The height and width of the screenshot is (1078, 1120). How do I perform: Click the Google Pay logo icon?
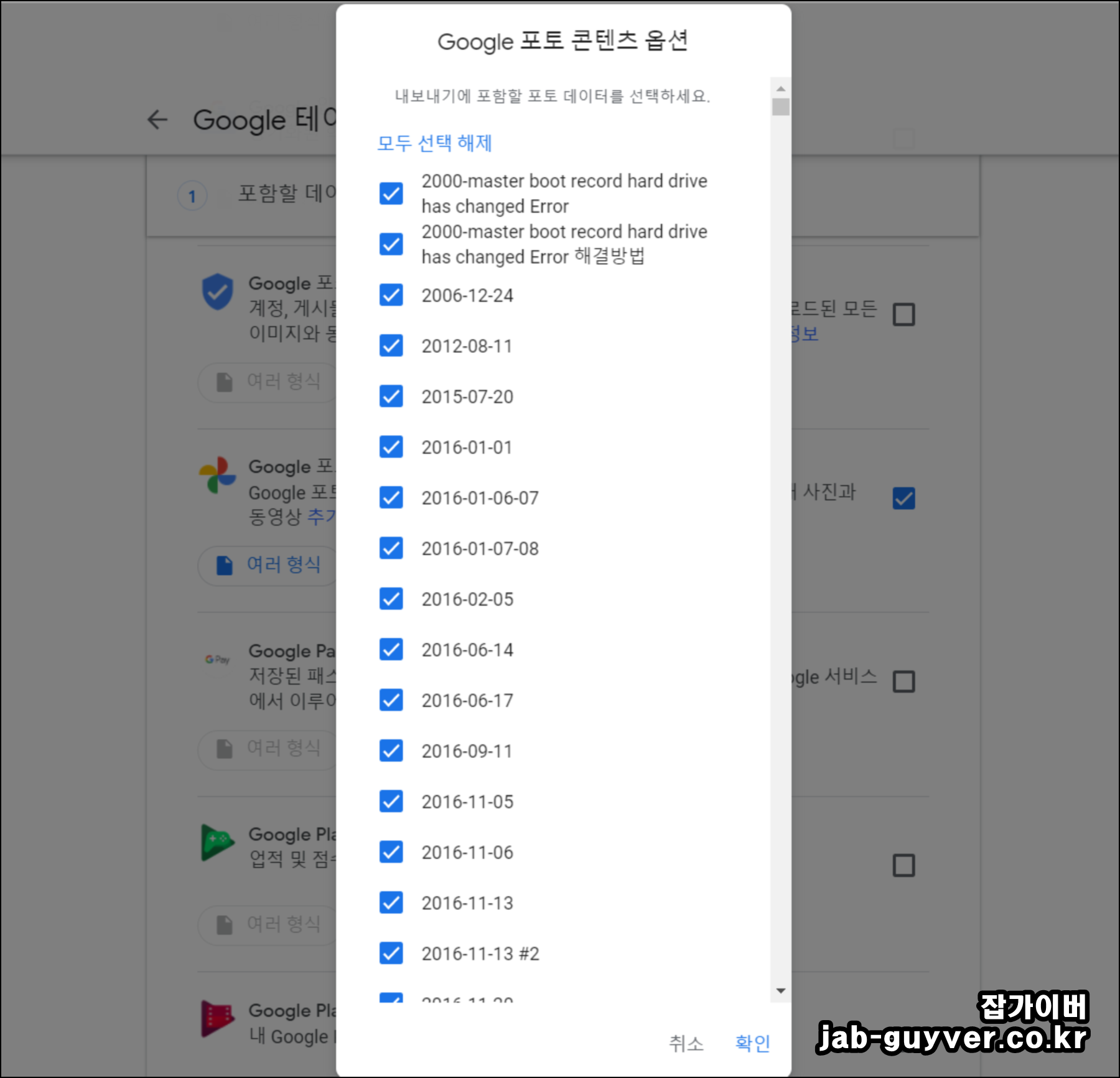pyautogui.click(x=217, y=659)
